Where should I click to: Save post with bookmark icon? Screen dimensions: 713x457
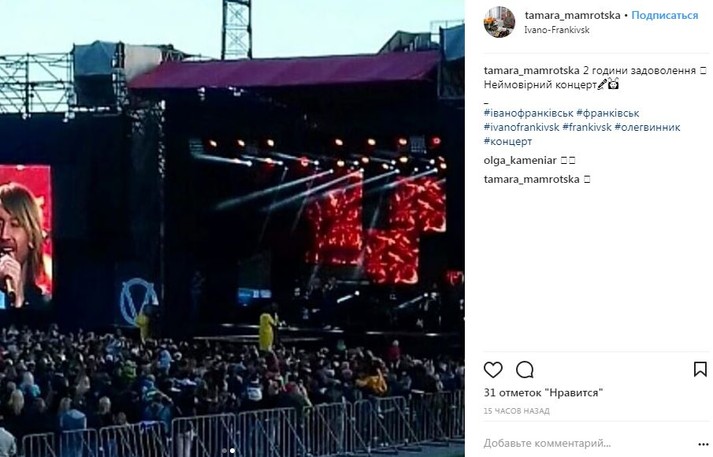coord(700,369)
